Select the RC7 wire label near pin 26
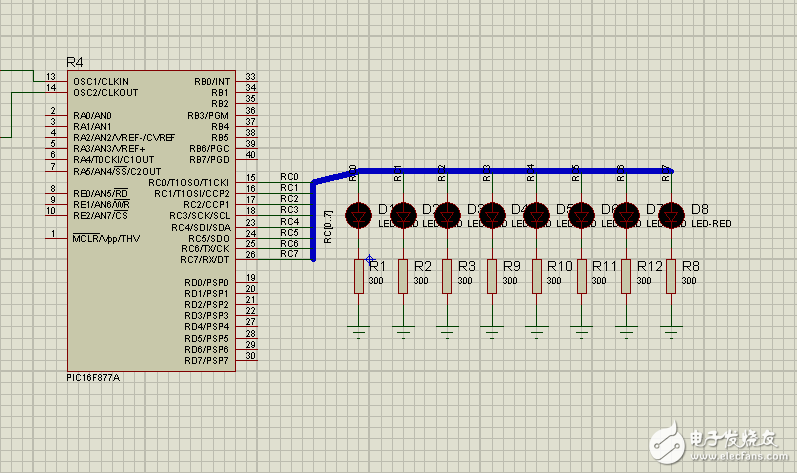This screenshot has height=473, width=797. tap(289, 254)
